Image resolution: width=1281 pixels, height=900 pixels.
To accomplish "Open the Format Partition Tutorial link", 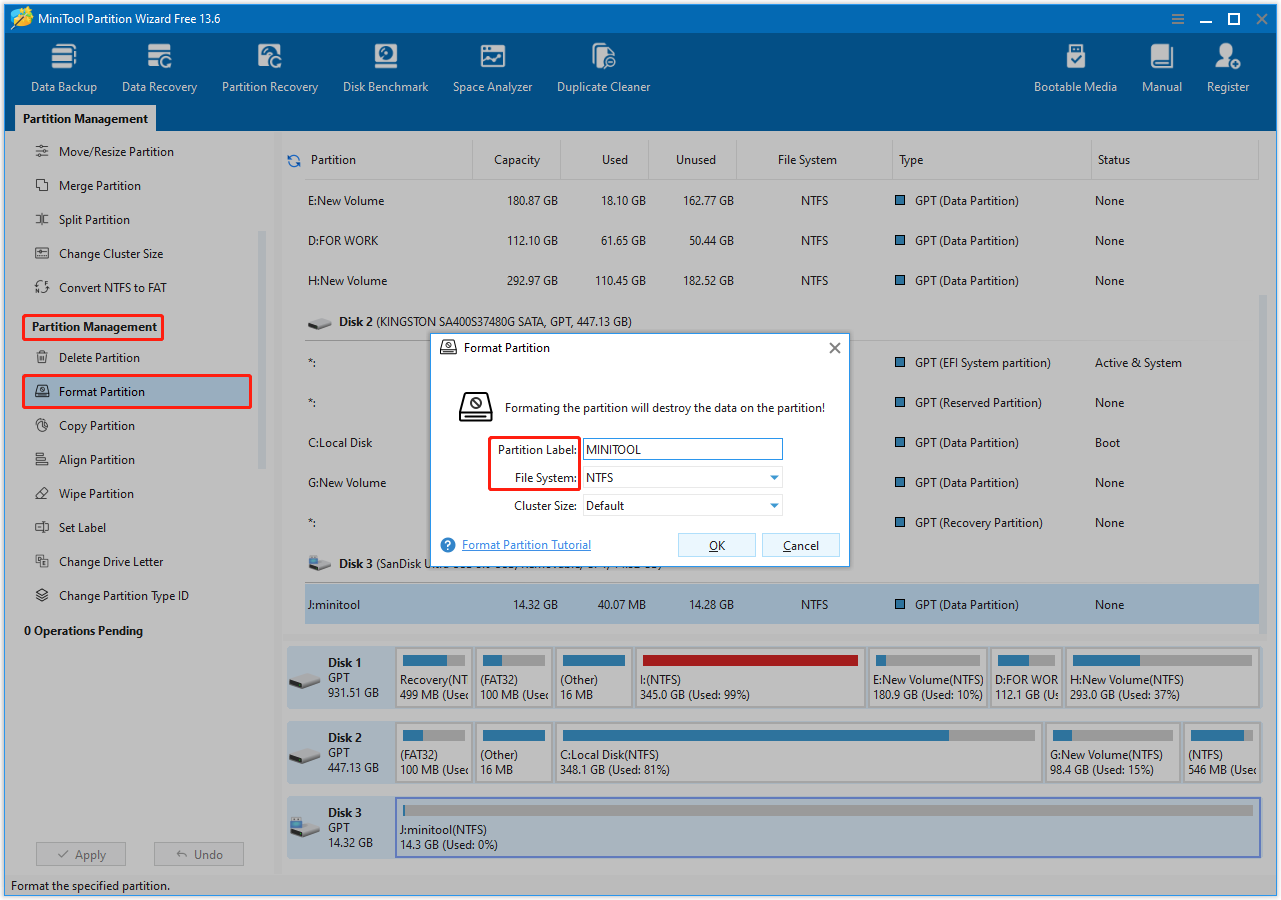I will (x=525, y=545).
